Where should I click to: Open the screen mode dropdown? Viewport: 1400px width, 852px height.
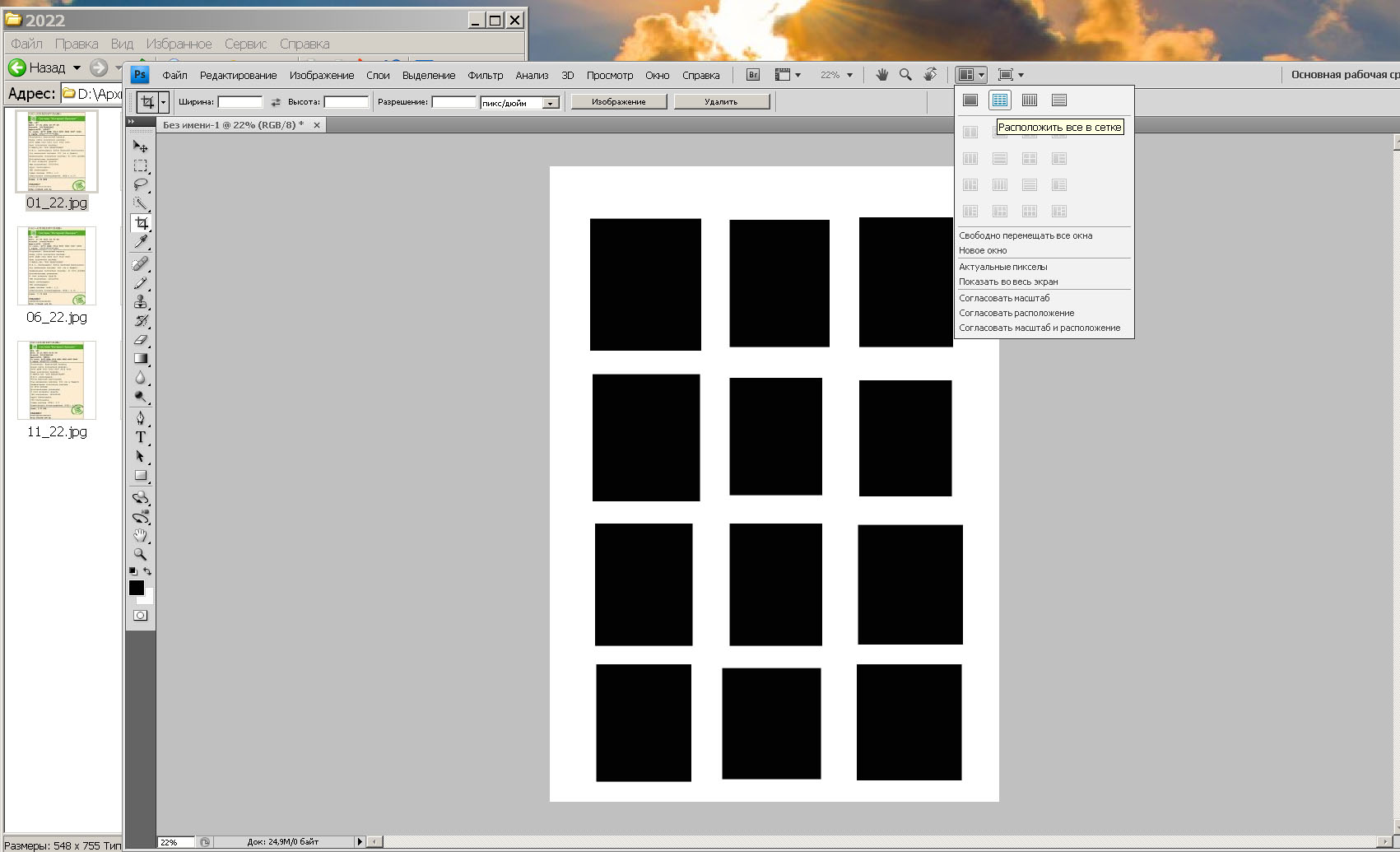coord(1011,75)
